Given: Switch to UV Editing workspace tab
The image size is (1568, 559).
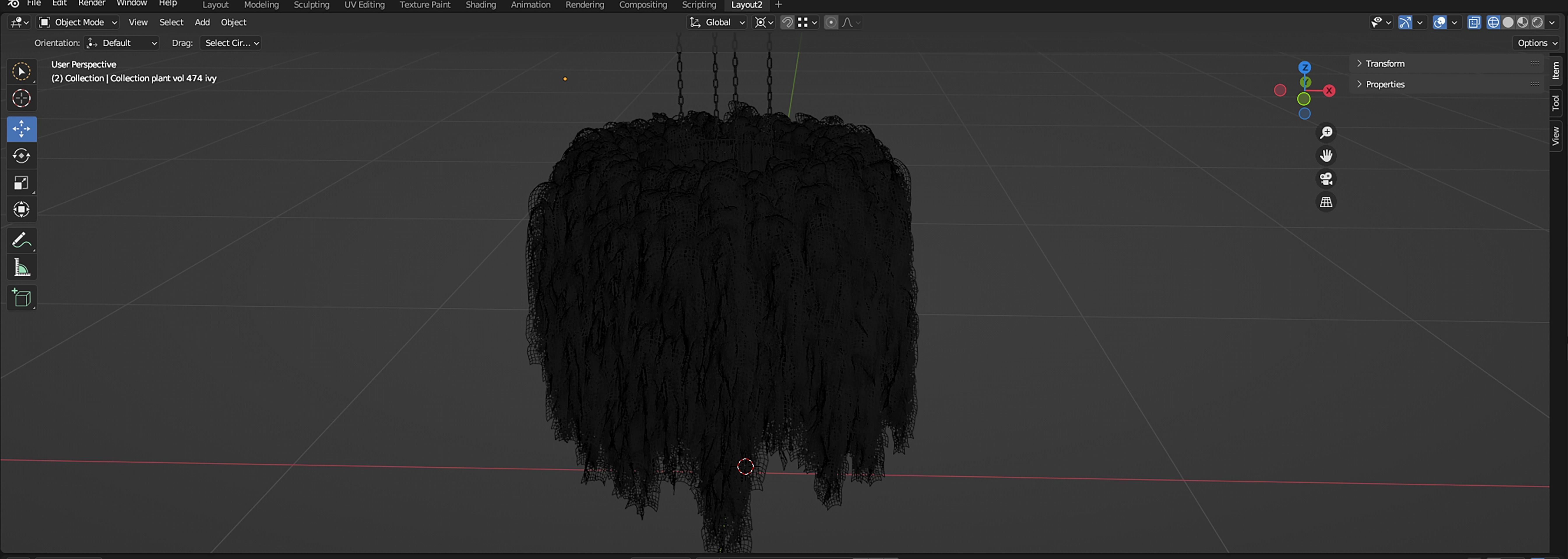Looking at the screenshot, I should (365, 5).
